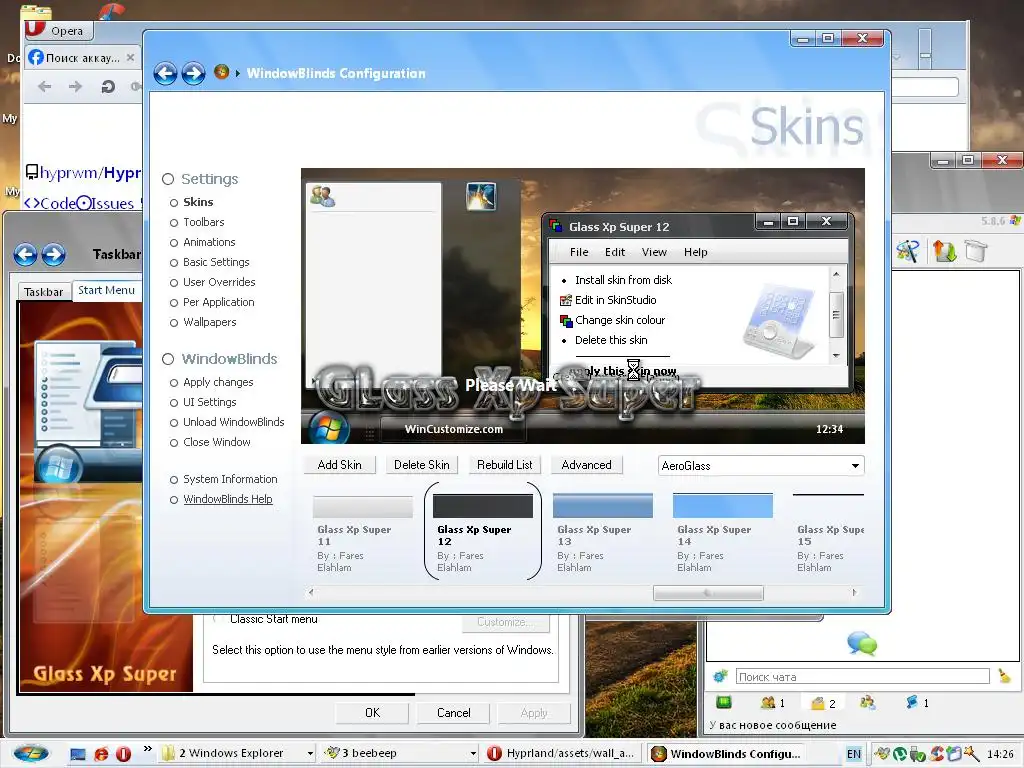Select UI Settings in sidebar
1024x768 pixels.
click(x=210, y=402)
